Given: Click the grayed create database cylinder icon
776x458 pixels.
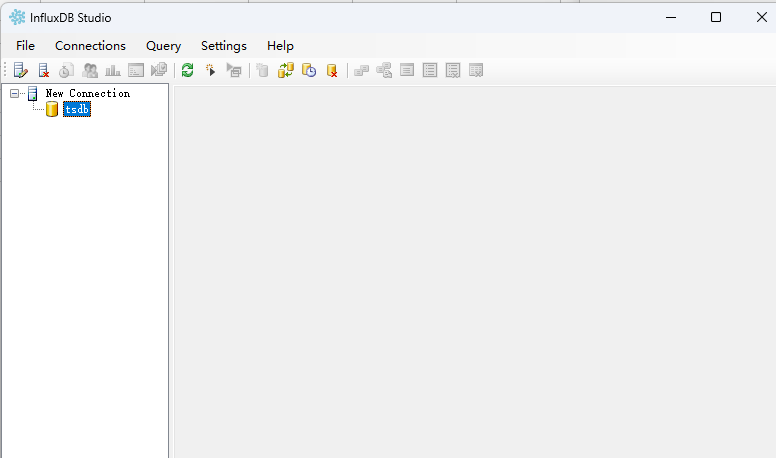Looking at the screenshot, I should coord(262,70).
